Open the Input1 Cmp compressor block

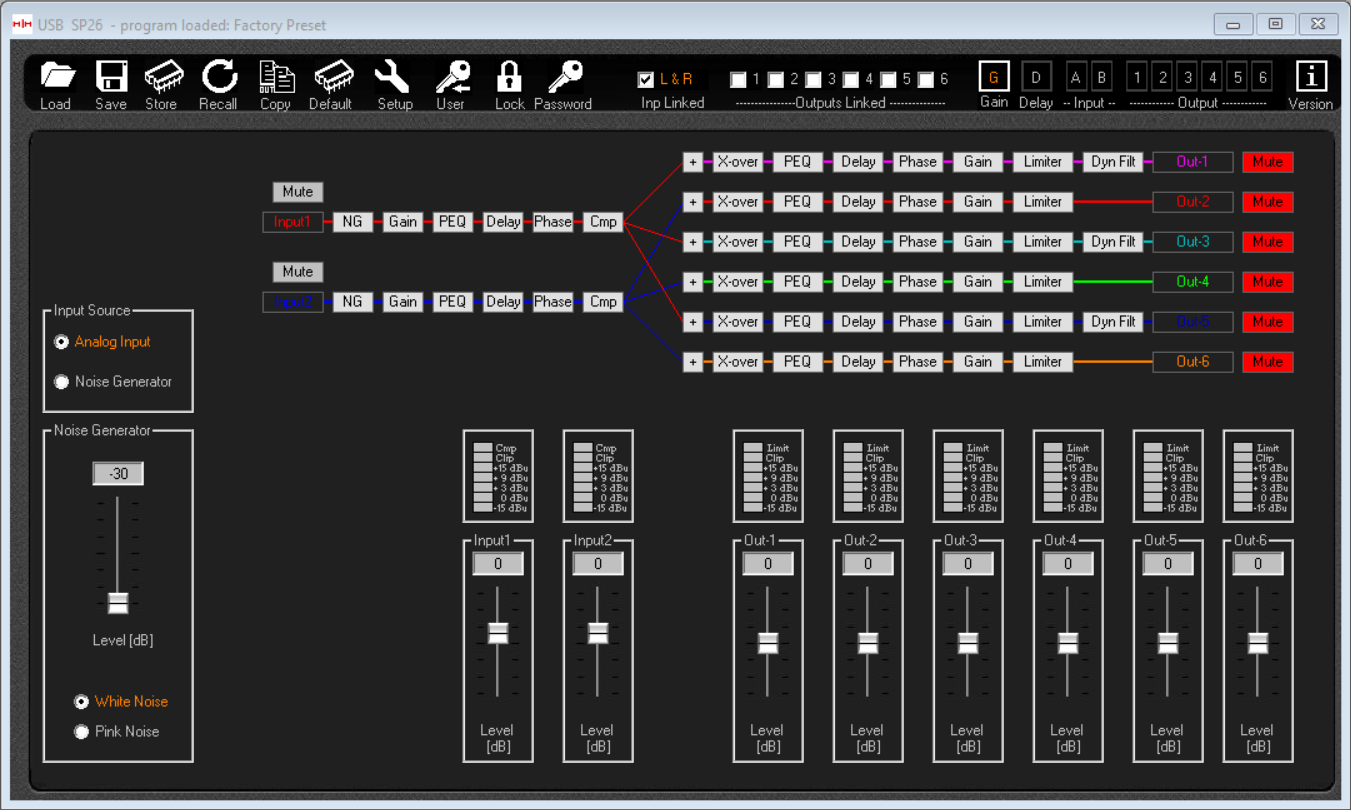[603, 222]
